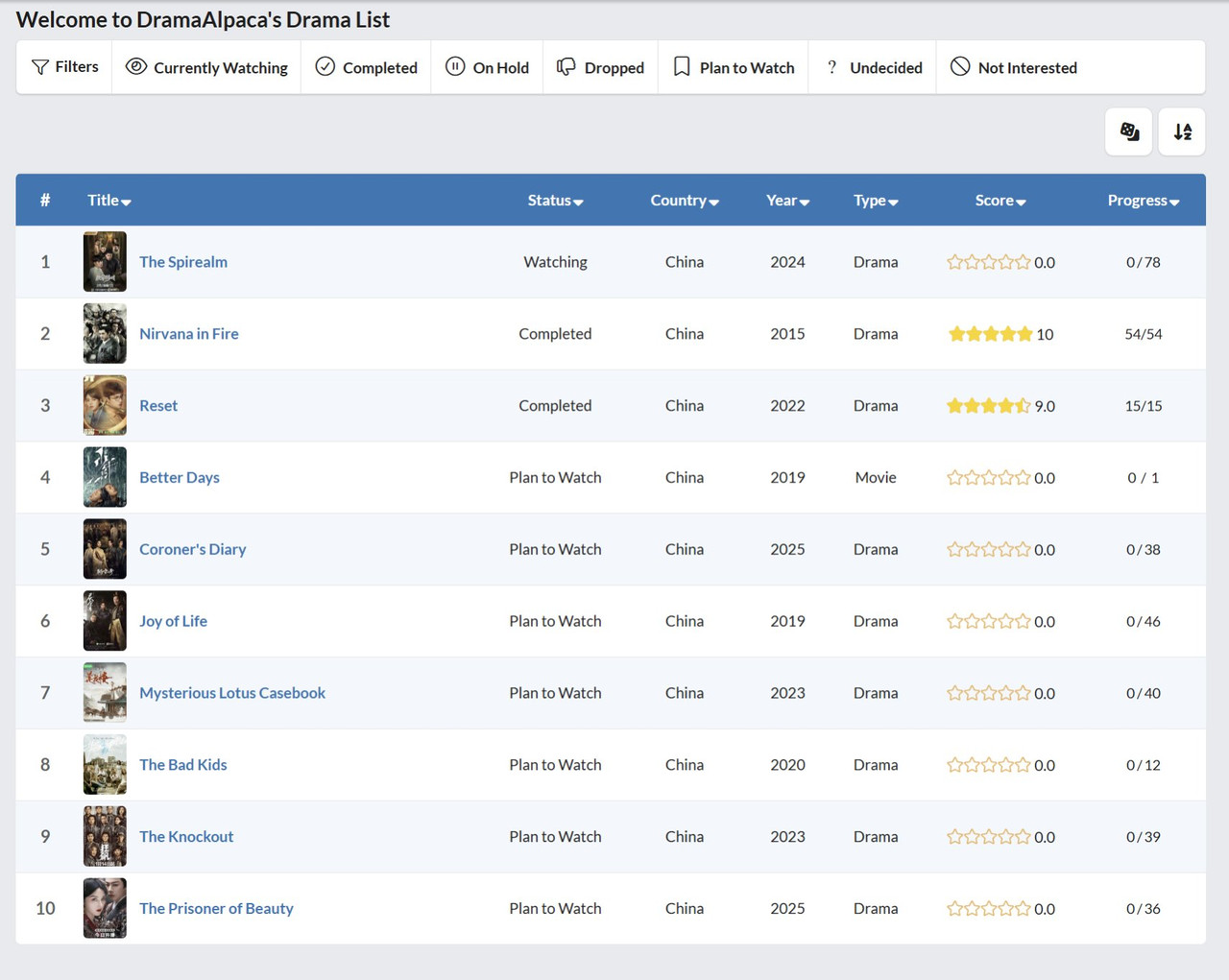Click Coroner's Diary poster thumbnail
1229x980 pixels.
click(x=105, y=549)
